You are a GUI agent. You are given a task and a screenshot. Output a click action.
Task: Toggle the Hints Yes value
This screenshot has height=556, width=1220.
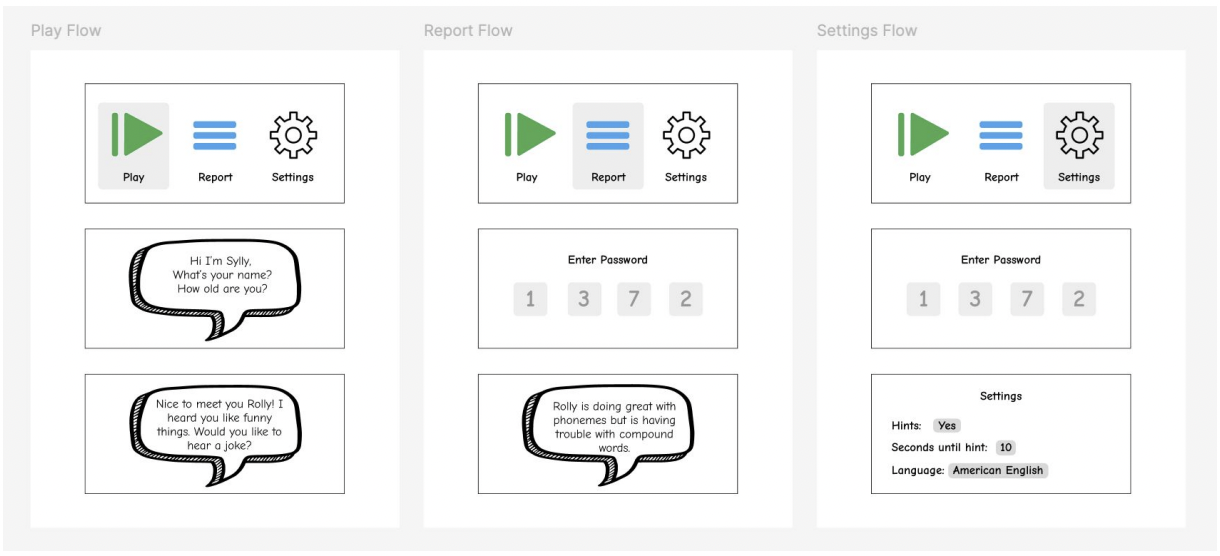[947, 425]
